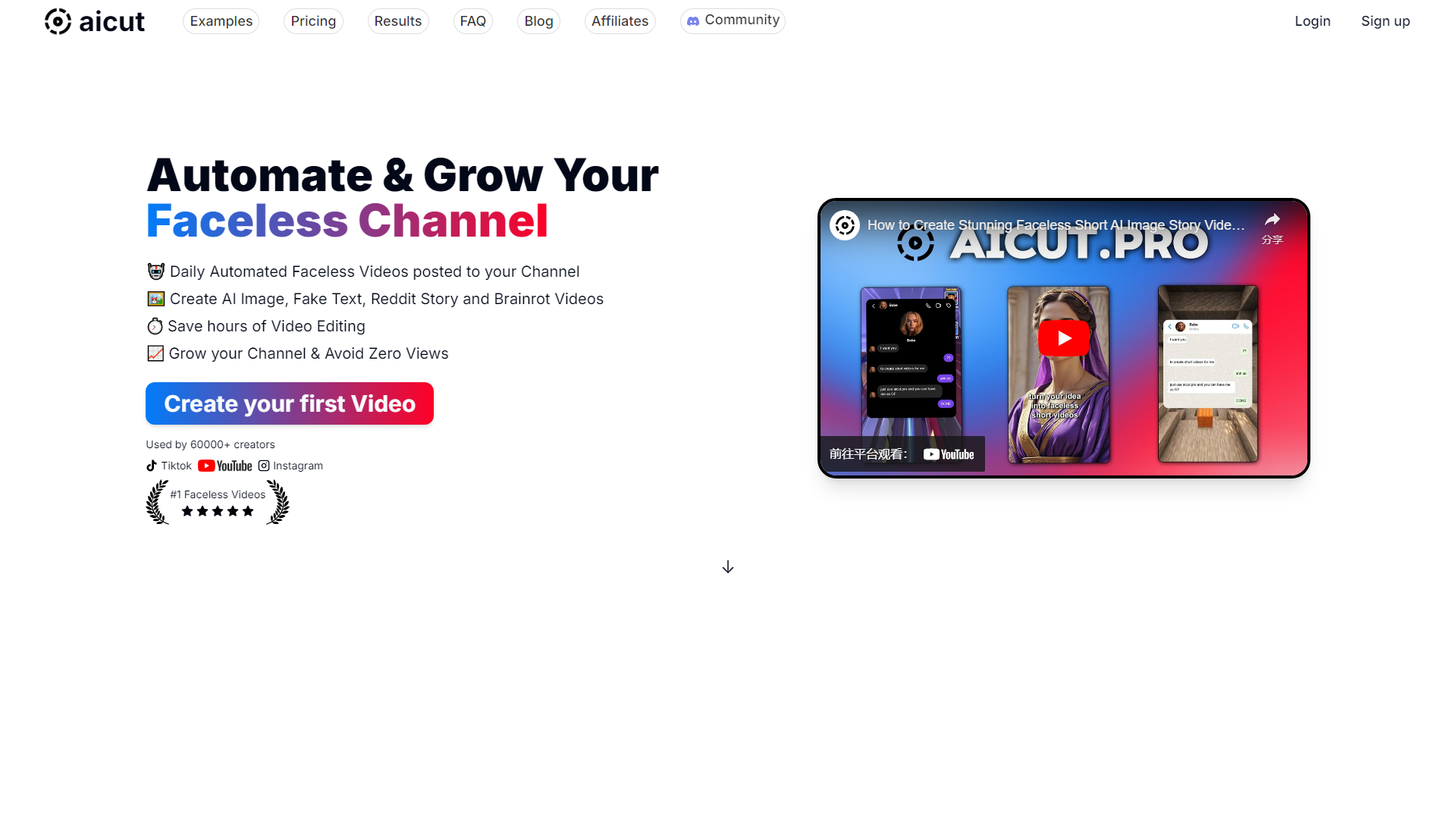Viewport: 1456px width, 819px height.
Task: Click the Results navigation tab
Action: pos(396,20)
